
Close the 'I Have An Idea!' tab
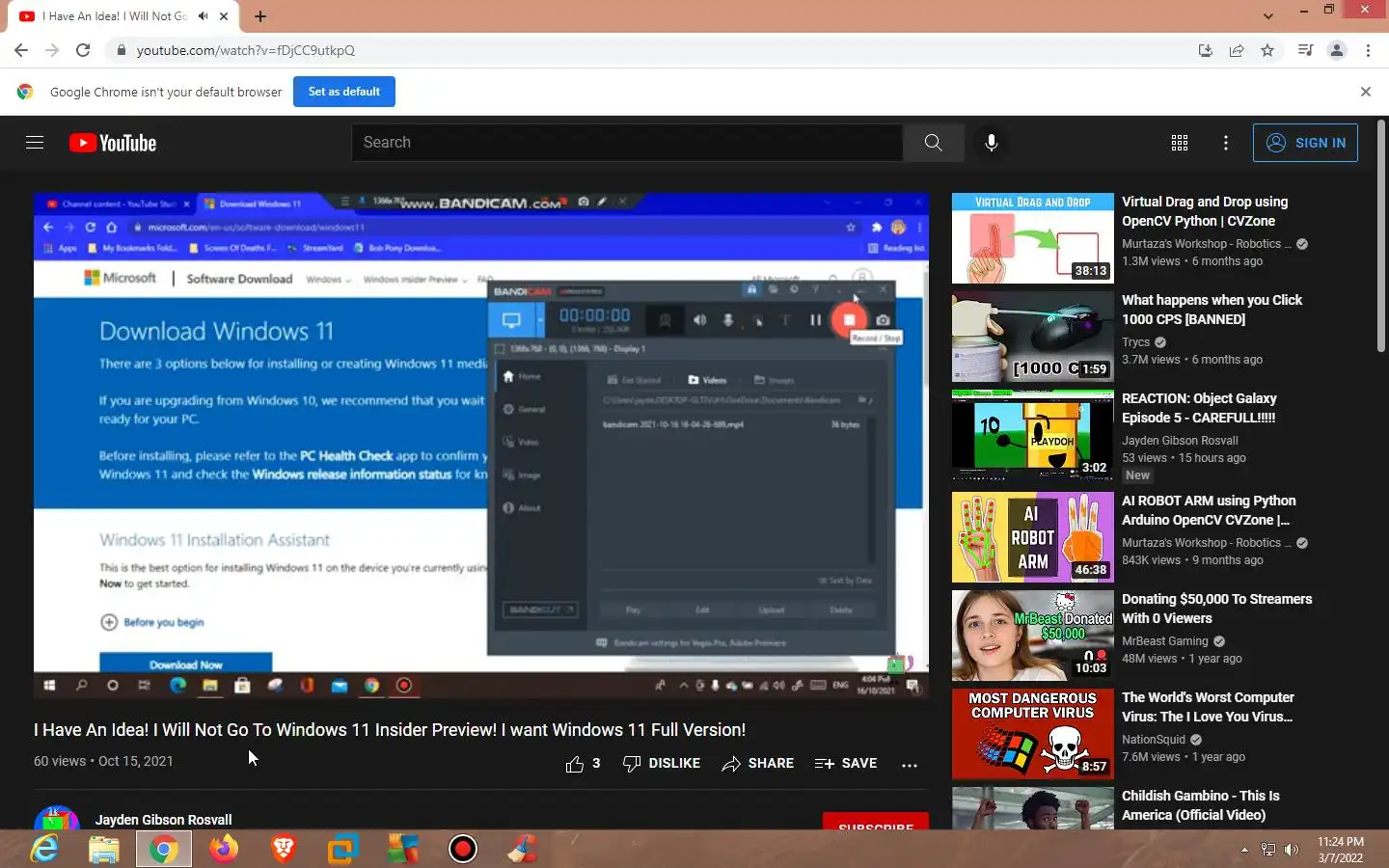pyautogui.click(x=224, y=16)
